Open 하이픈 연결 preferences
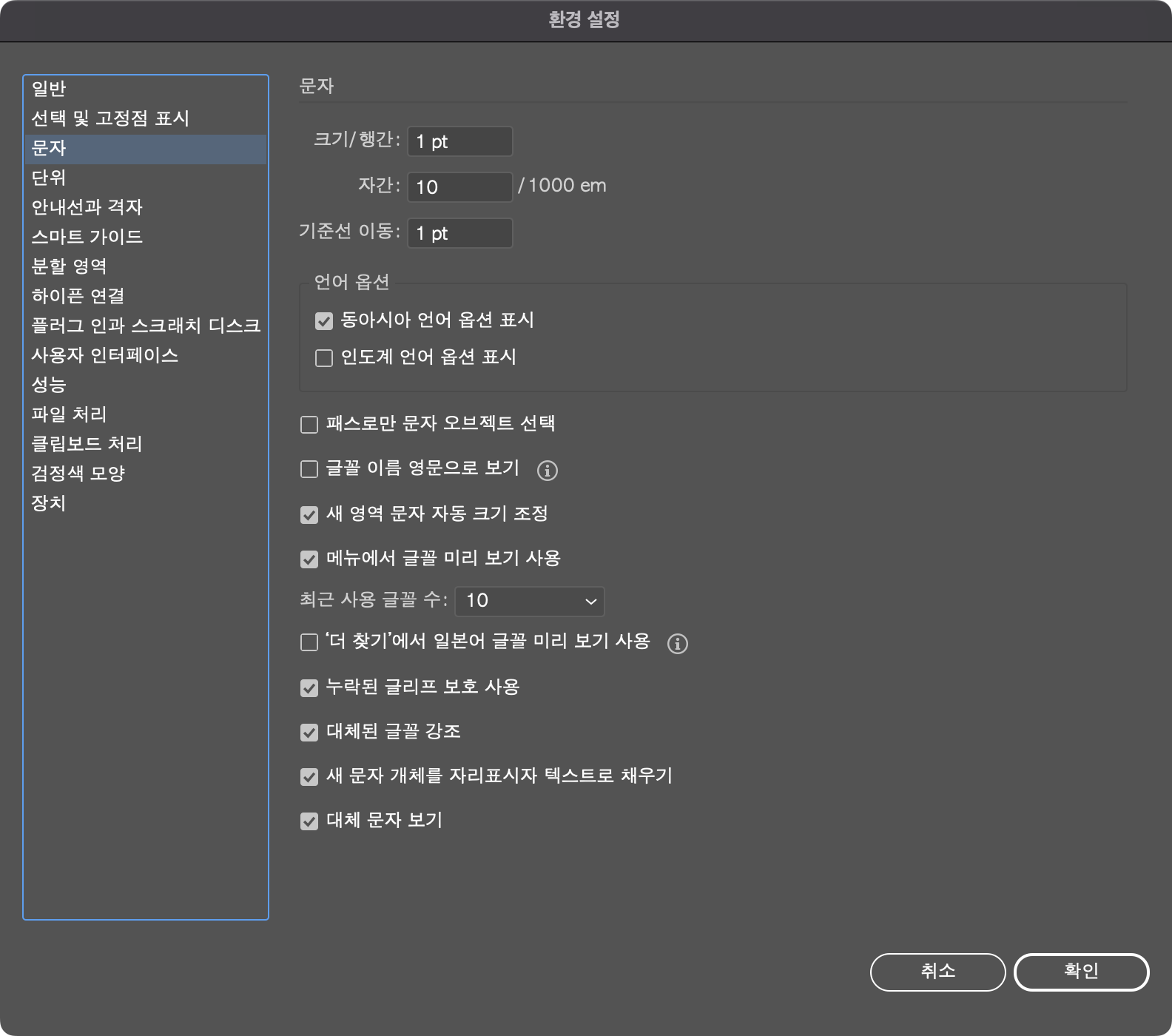This screenshot has height=1036, width=1172. (x=146, y=297)
